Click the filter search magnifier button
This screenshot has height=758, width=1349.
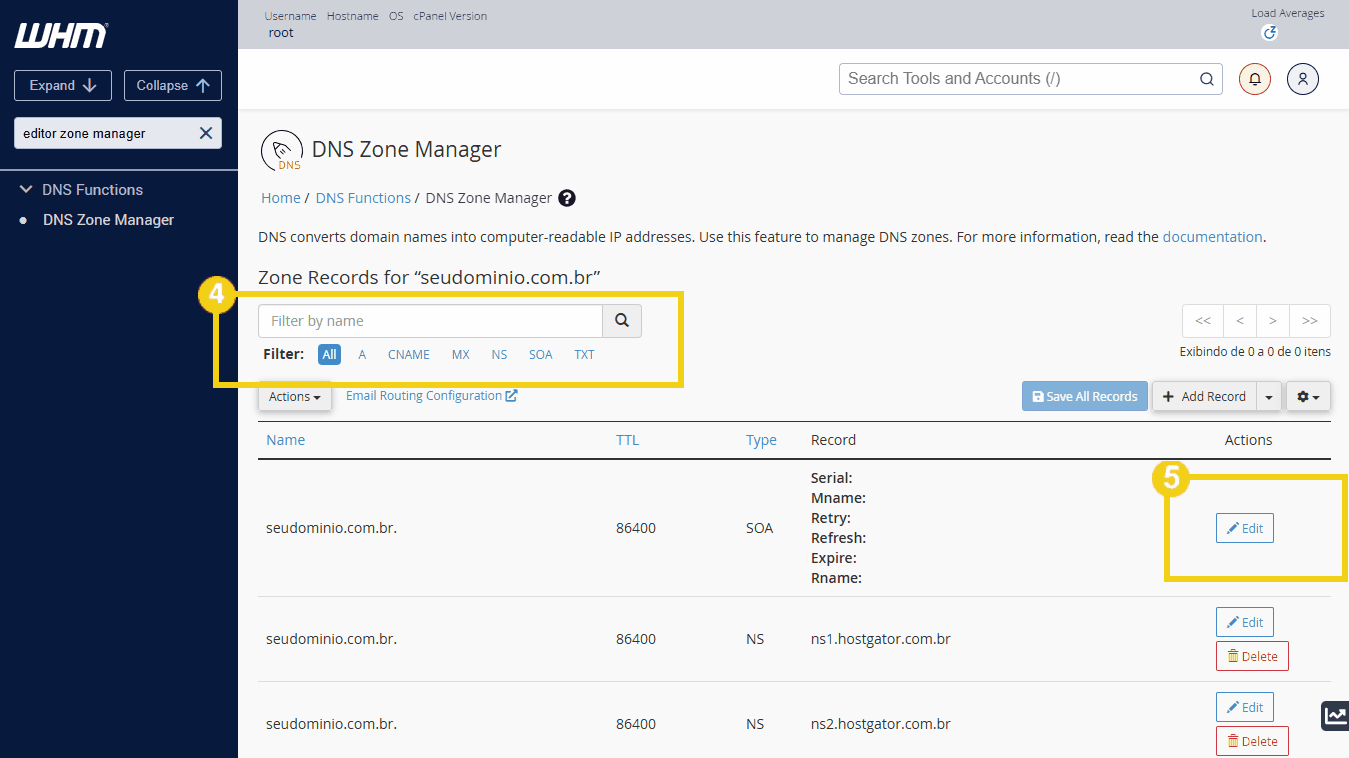[x=622, y=321]
